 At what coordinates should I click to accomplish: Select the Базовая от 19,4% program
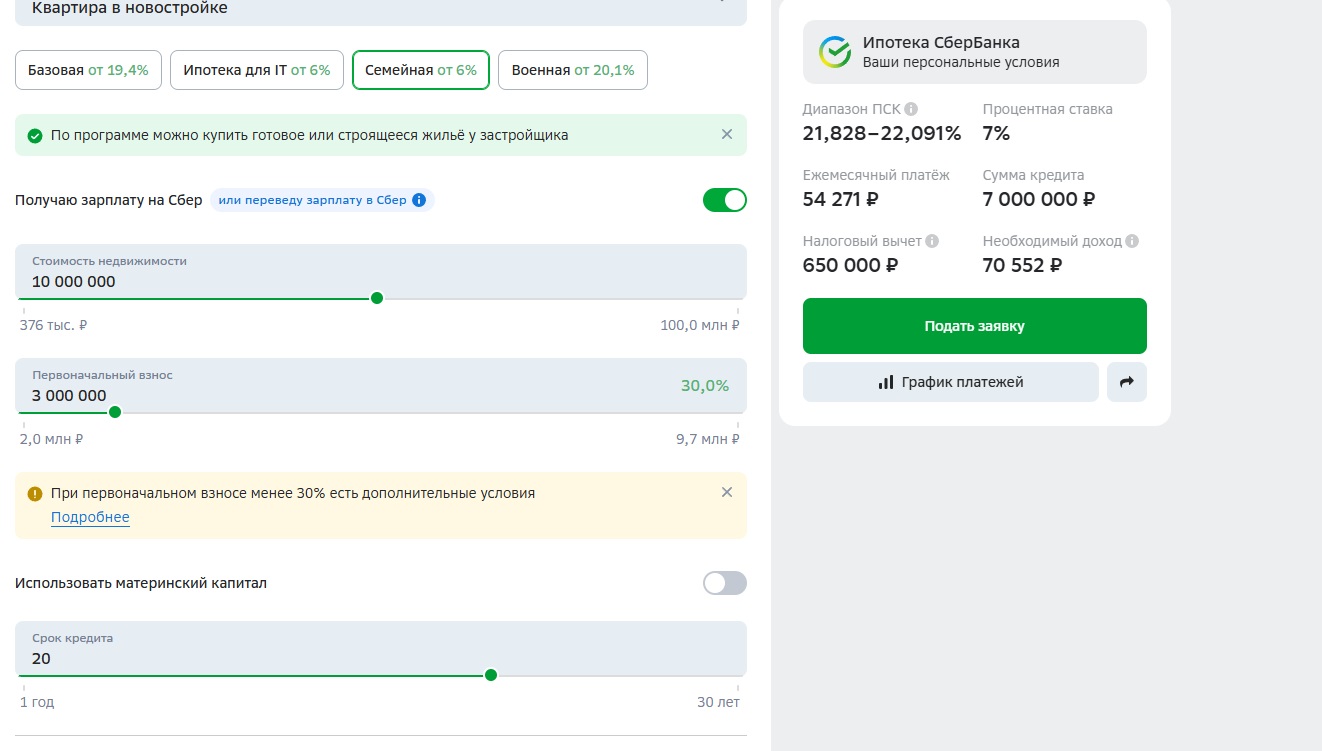pos(88,70)
